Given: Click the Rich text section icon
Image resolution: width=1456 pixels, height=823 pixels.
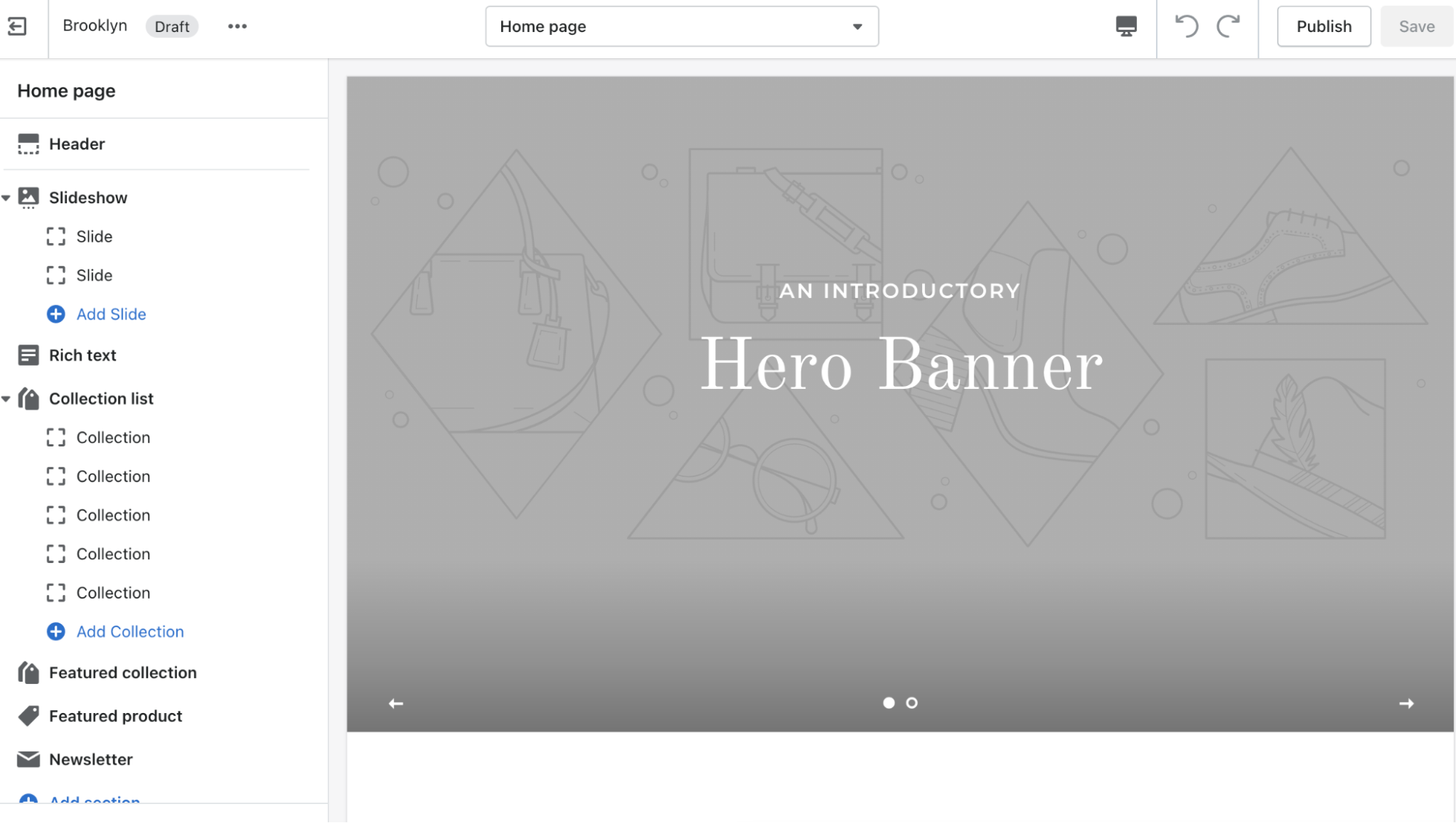Looking at the screenshot, I should coord(27,355).
